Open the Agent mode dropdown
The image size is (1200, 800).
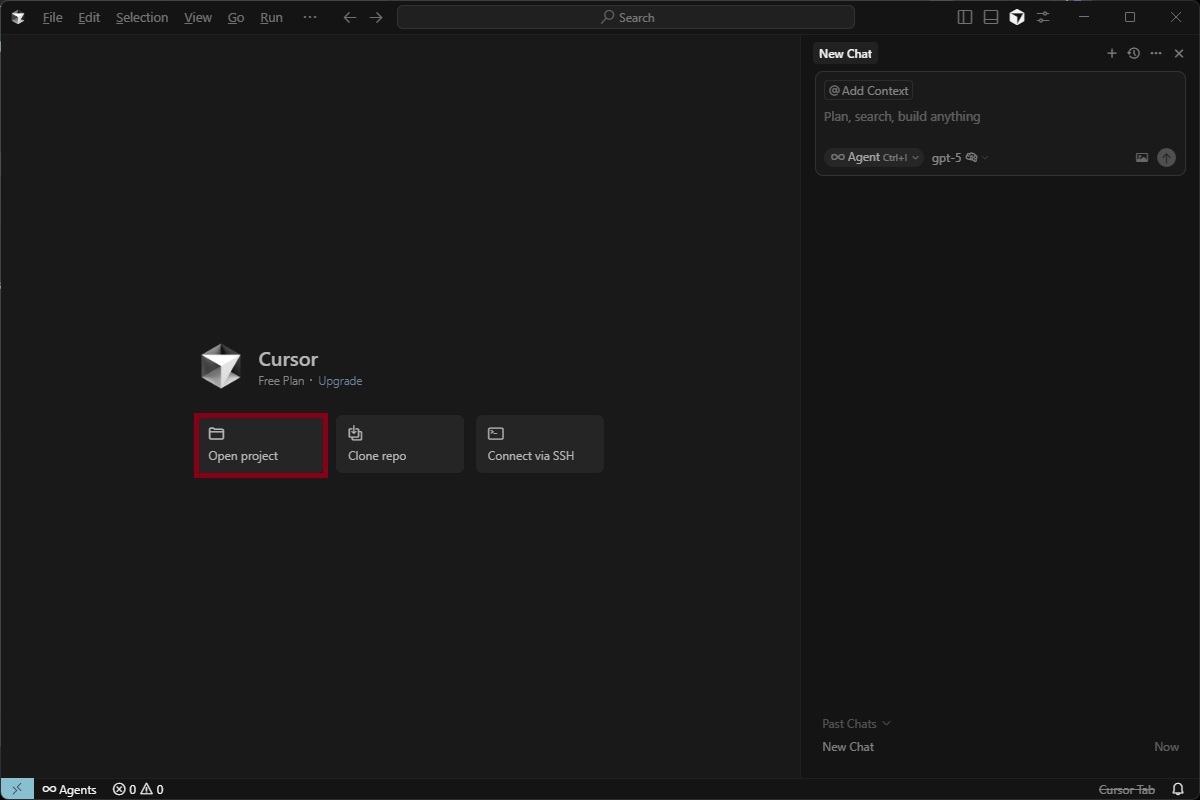[x=874, y=157]
